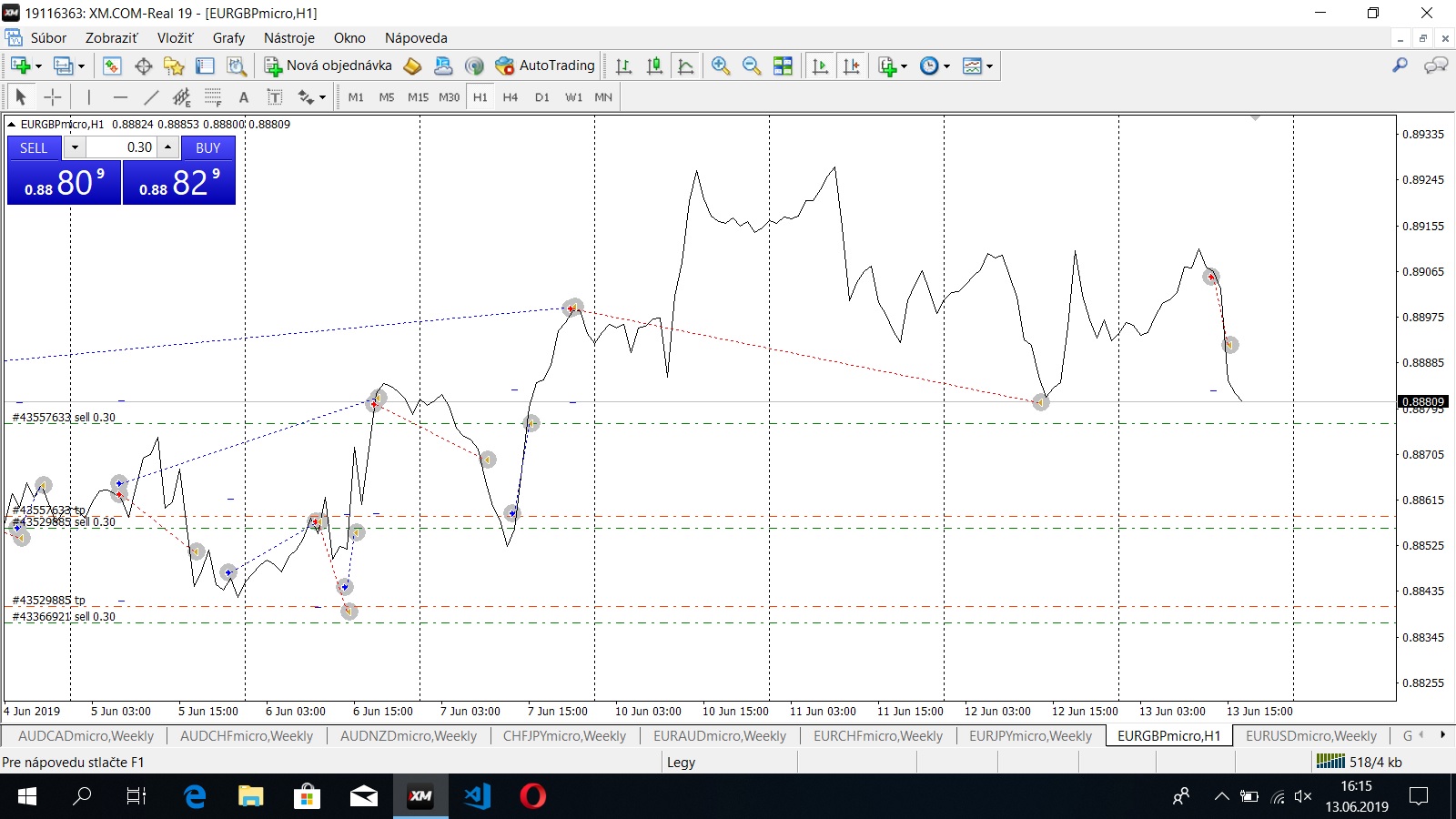
Task: Open the Vložiť menu
Action: 175,38
